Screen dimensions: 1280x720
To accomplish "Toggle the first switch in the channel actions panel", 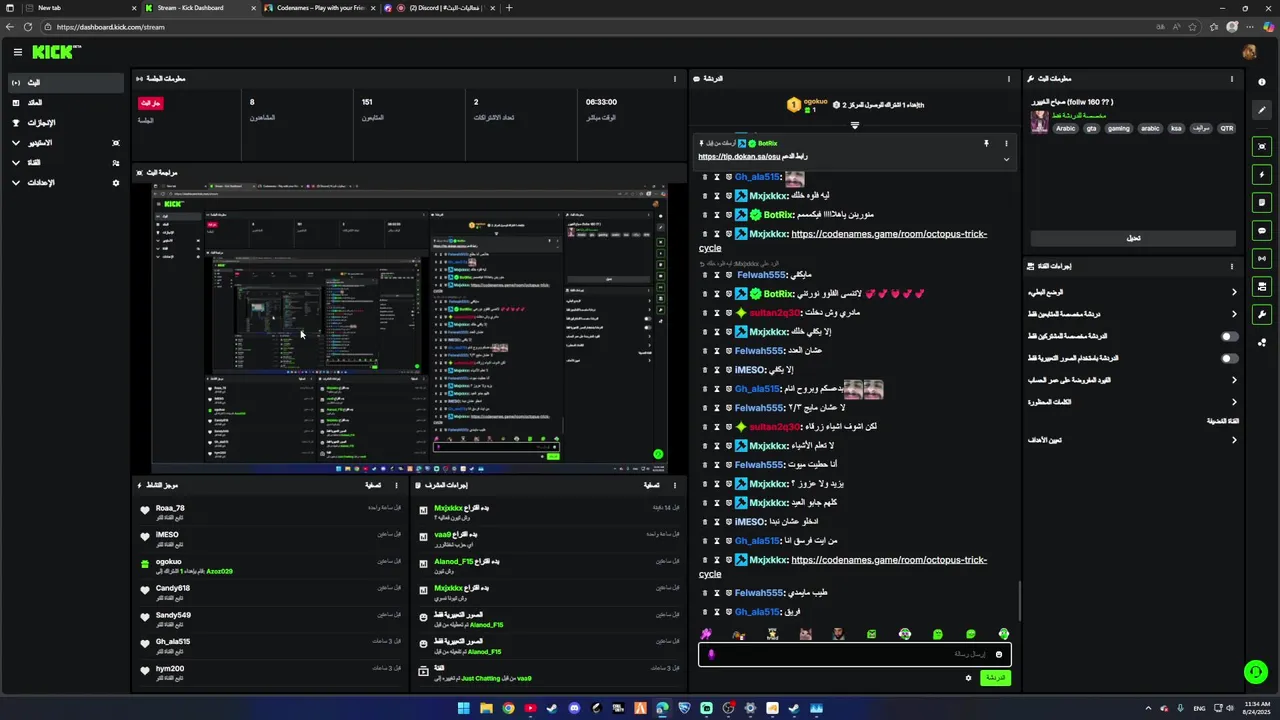I will 1230,337.
